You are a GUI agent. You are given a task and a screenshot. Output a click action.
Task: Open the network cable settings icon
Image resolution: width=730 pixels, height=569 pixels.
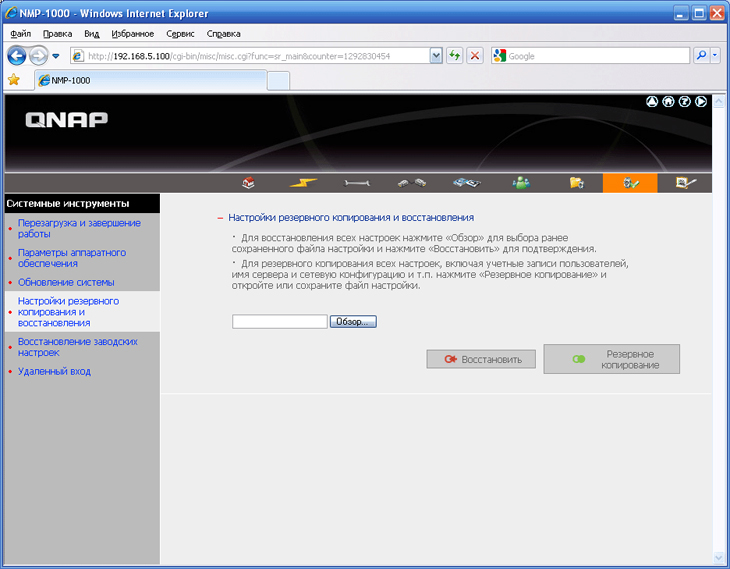tap(412, 183)
